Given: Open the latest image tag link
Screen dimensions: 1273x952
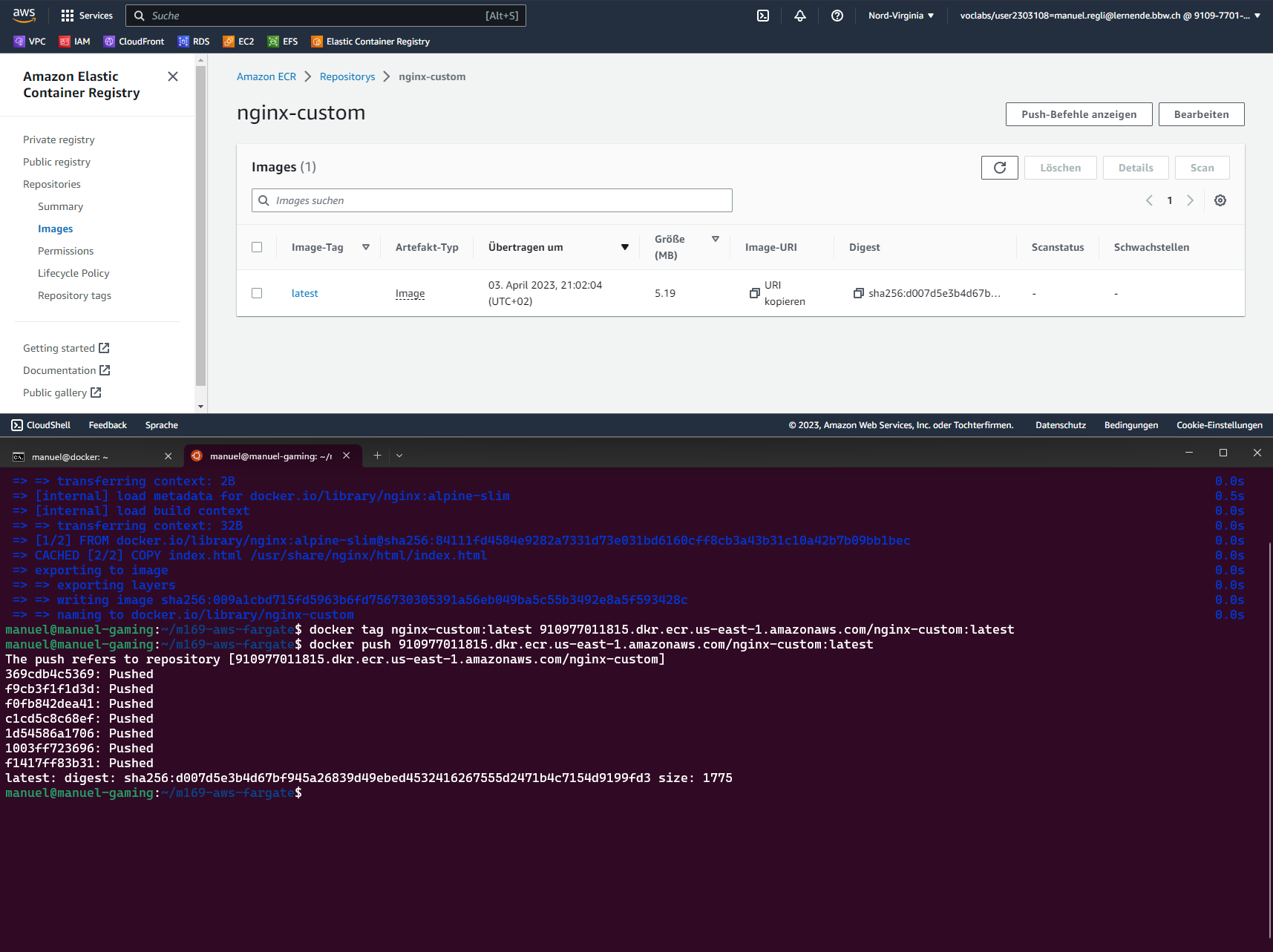Looking at the screenshot, I should coord(304,293).
